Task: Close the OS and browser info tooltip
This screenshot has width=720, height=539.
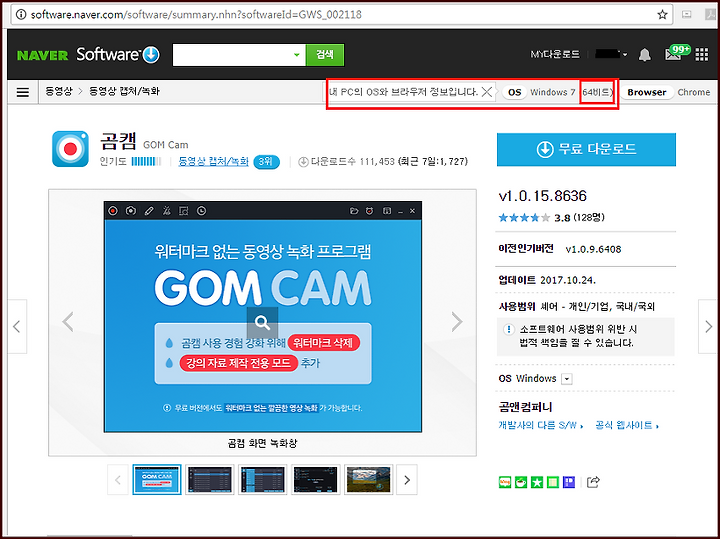Action: (487, 92)
